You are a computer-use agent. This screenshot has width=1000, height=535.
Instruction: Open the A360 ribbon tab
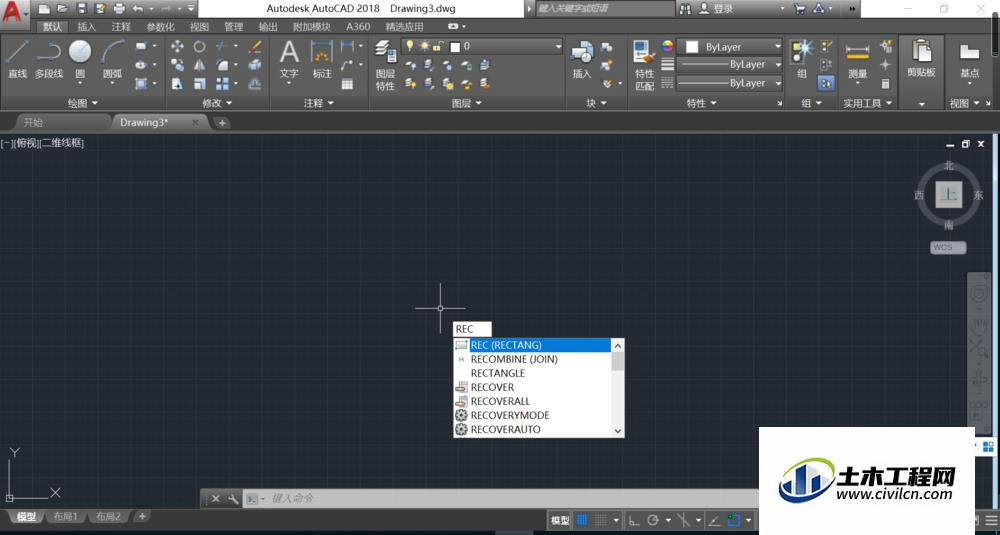click(x=358, y=27)
